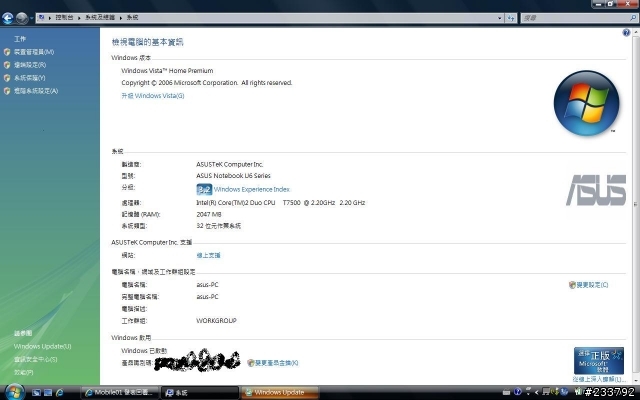Open the Windows Experience Index link
The image size is (640, 400).
pyautogui.click(x=252, y=189)
